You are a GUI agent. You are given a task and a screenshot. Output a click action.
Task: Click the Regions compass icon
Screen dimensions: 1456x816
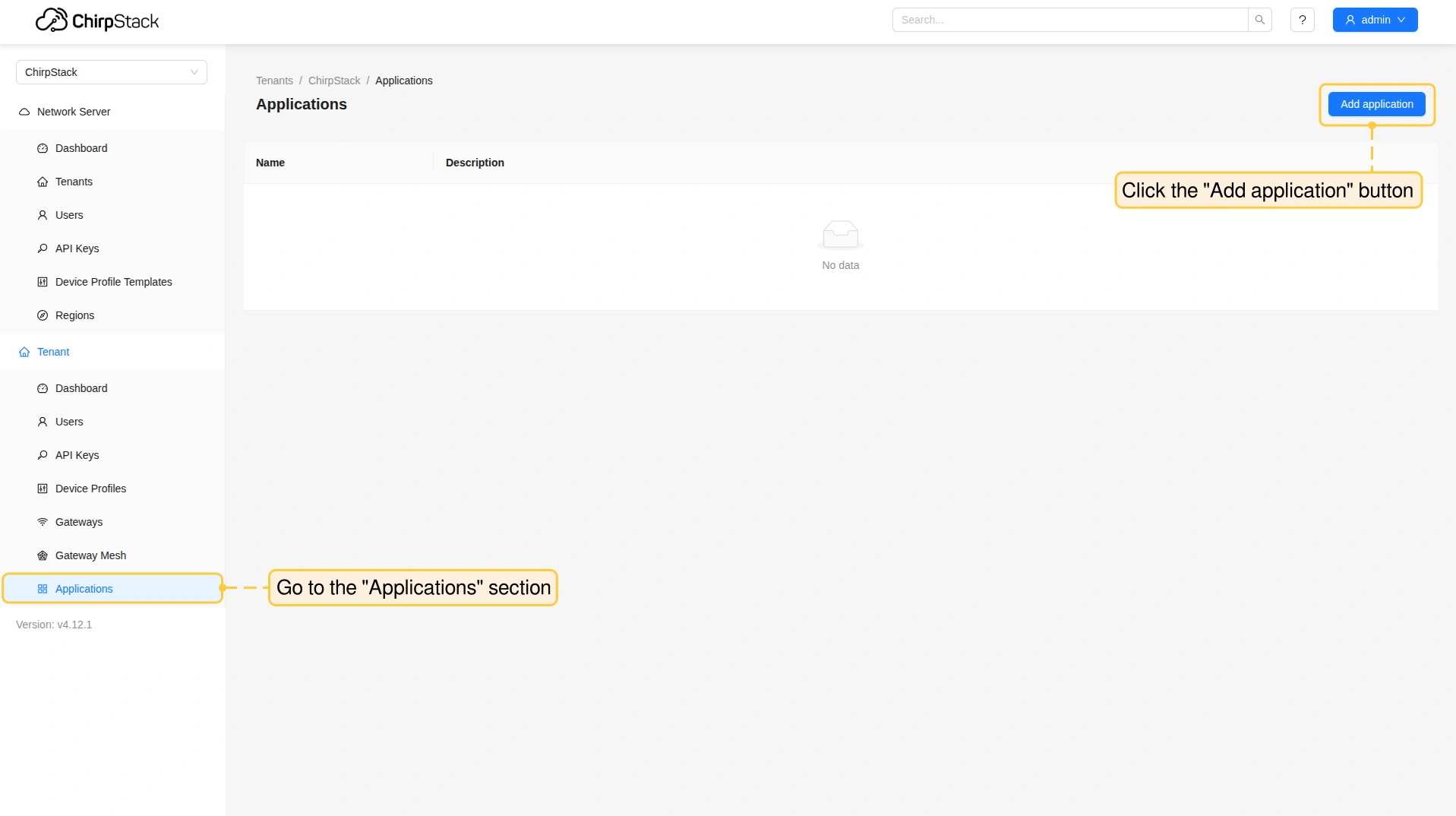click(x=43, y=315)
